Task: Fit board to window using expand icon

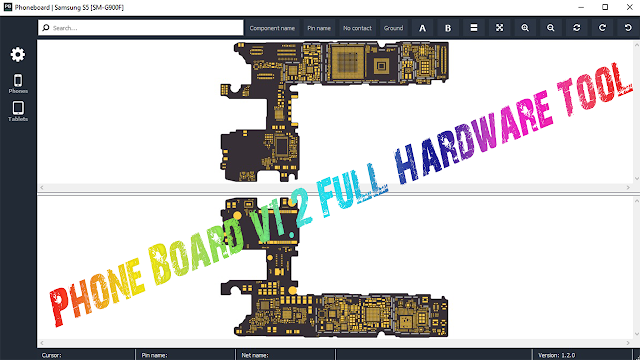Action: [499, 28]
